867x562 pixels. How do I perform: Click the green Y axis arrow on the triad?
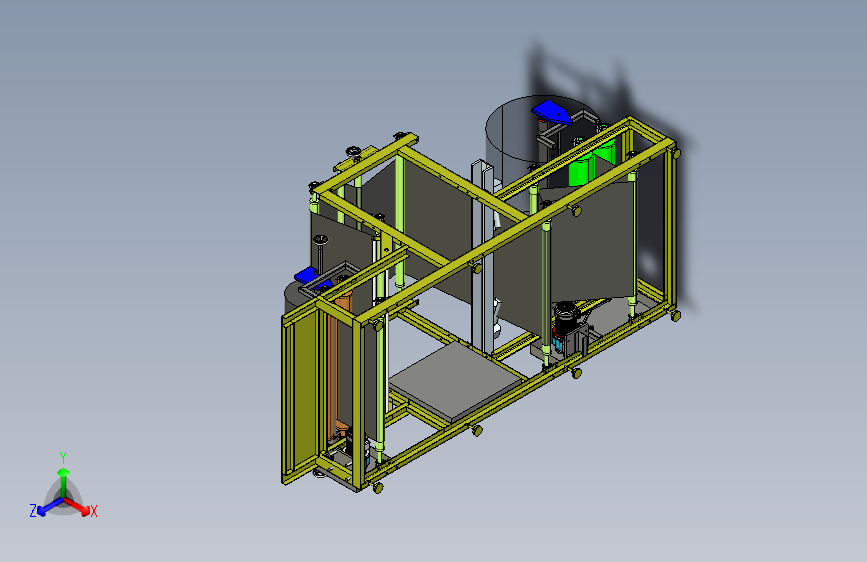tap(64, 482)
